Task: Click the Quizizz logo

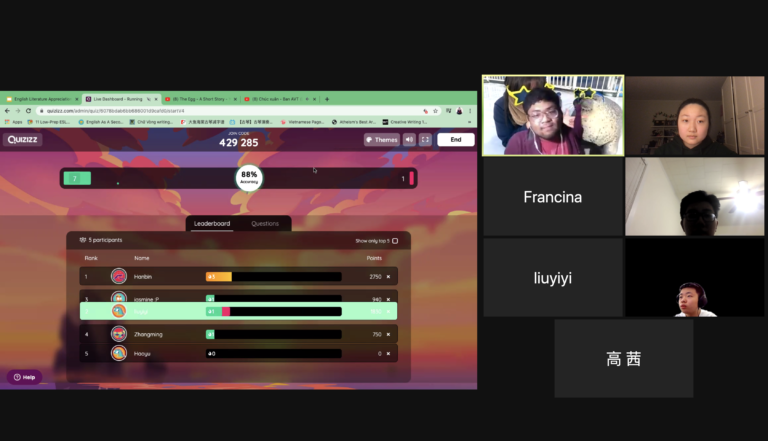Action: (x=23, y=140)
